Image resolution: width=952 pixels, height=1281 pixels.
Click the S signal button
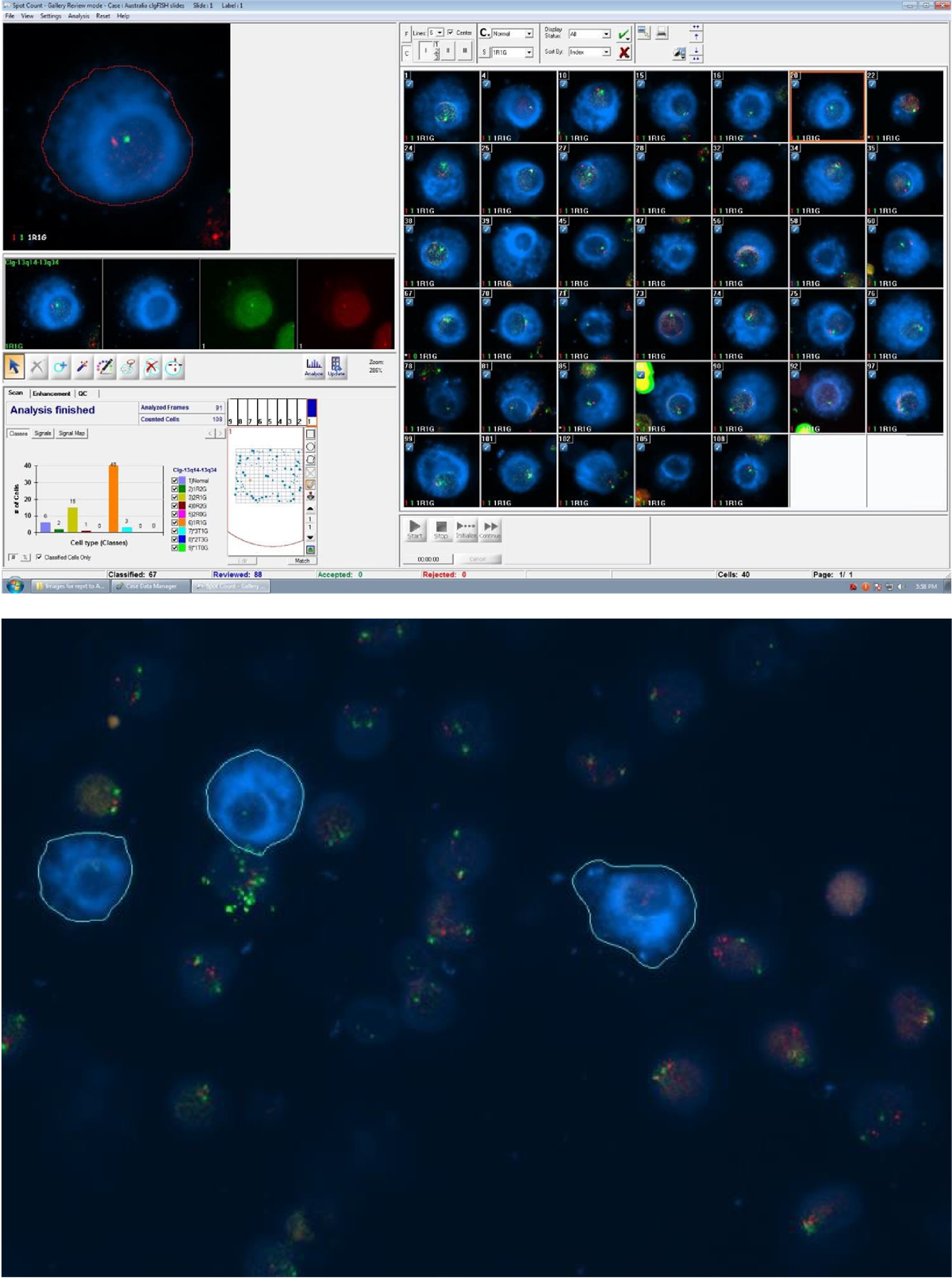pyautogui.click(x=484, y=52)
